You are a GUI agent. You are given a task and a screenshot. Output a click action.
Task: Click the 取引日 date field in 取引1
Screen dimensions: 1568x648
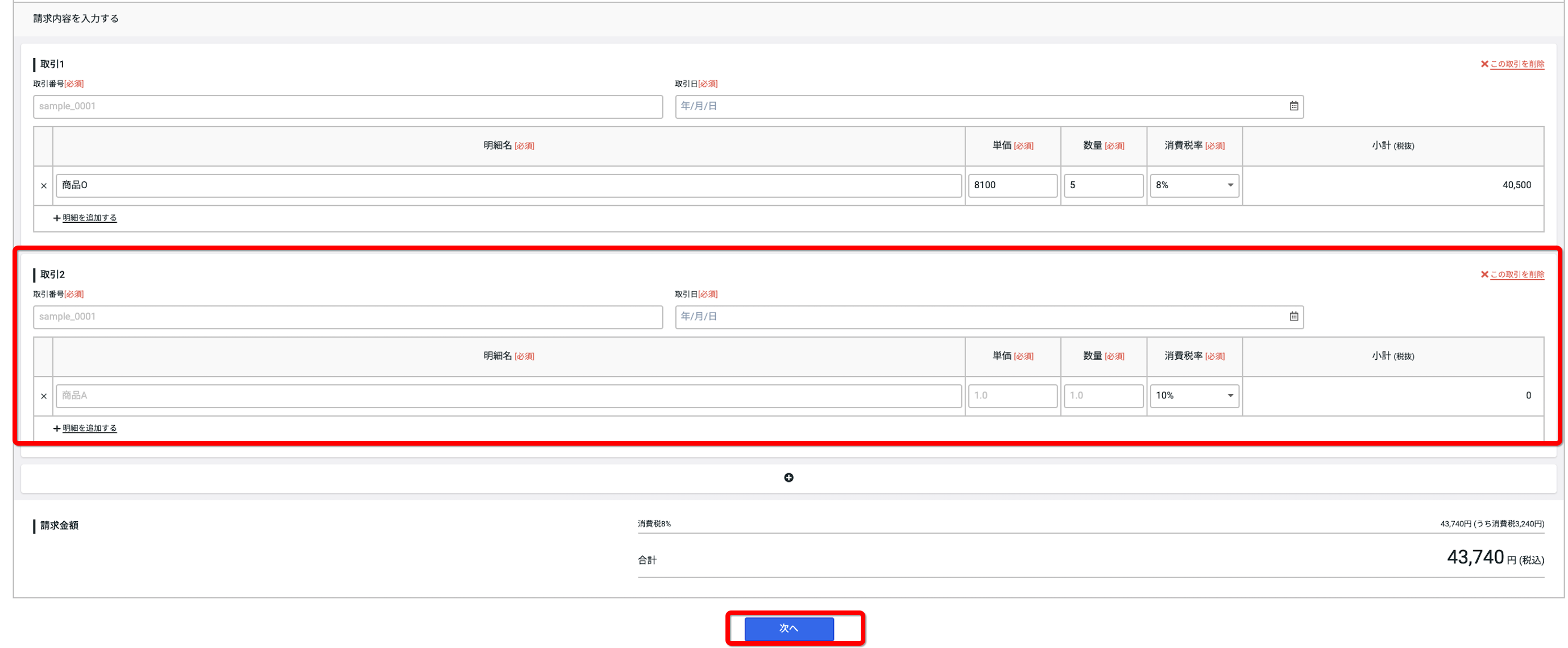tap(989, 106)
